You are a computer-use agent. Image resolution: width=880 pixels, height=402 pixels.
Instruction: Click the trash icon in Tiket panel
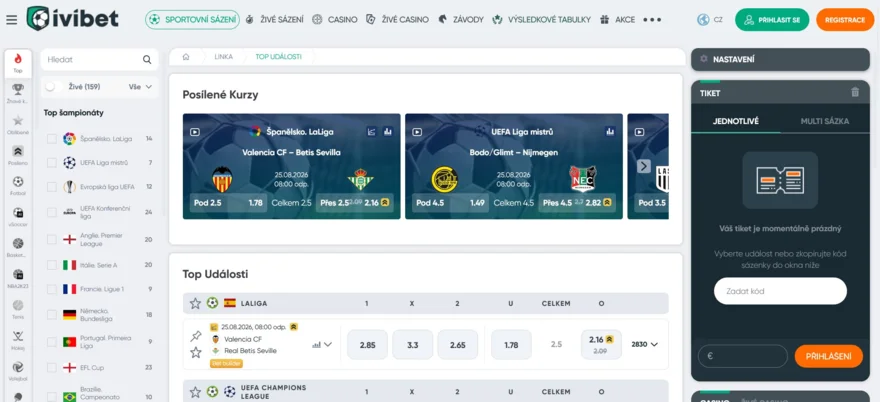tap(855, 93)
